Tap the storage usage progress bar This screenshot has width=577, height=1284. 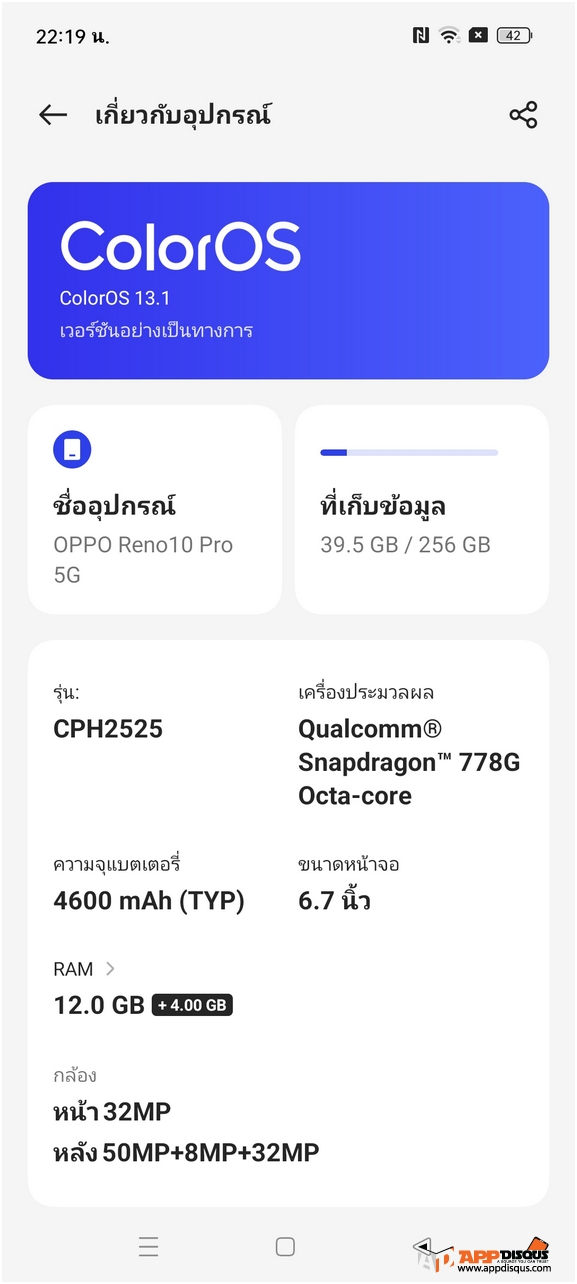coord(409,453)
